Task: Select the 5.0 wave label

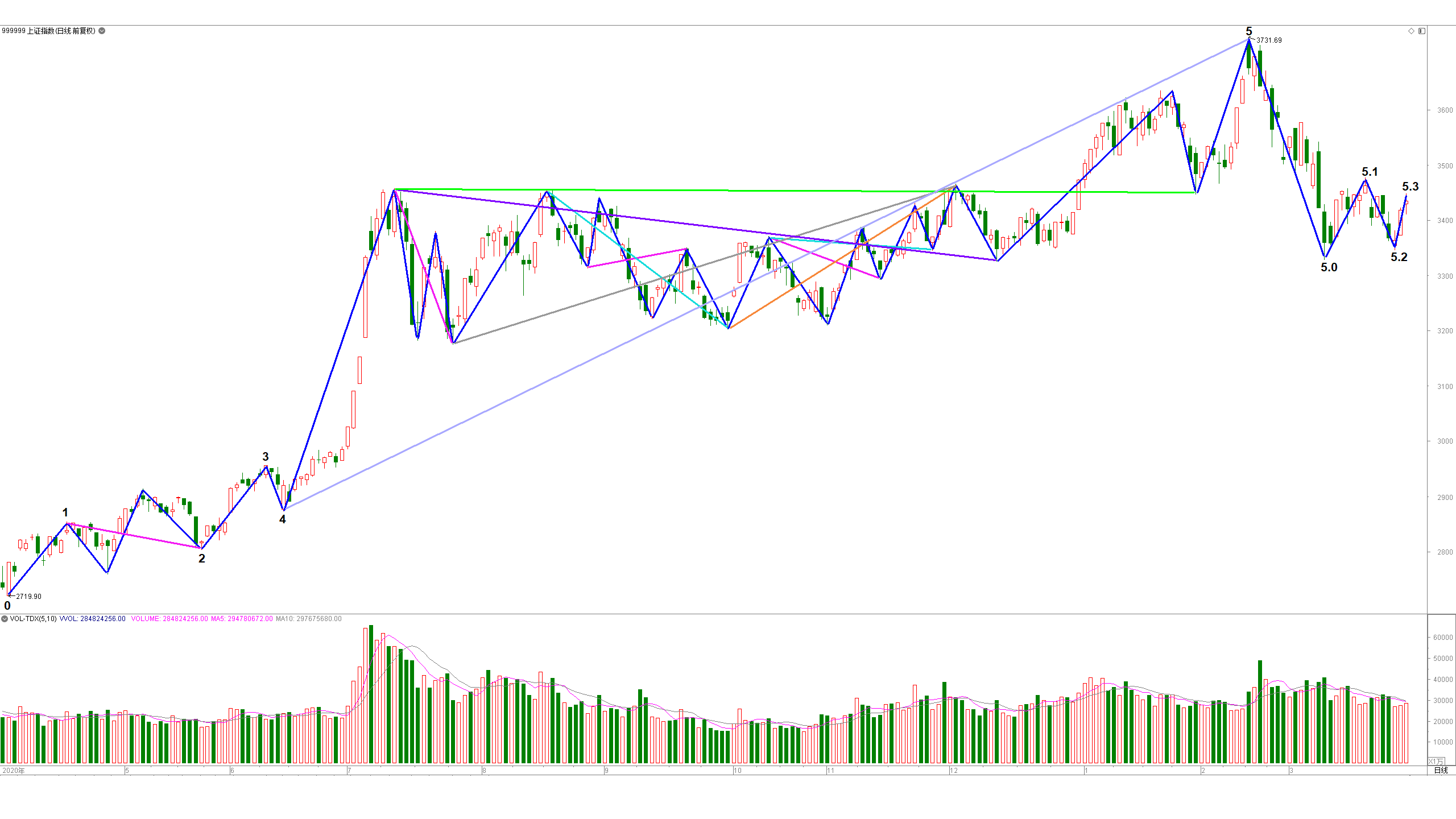Action: pyautogui.click(x=1329, y=267)
